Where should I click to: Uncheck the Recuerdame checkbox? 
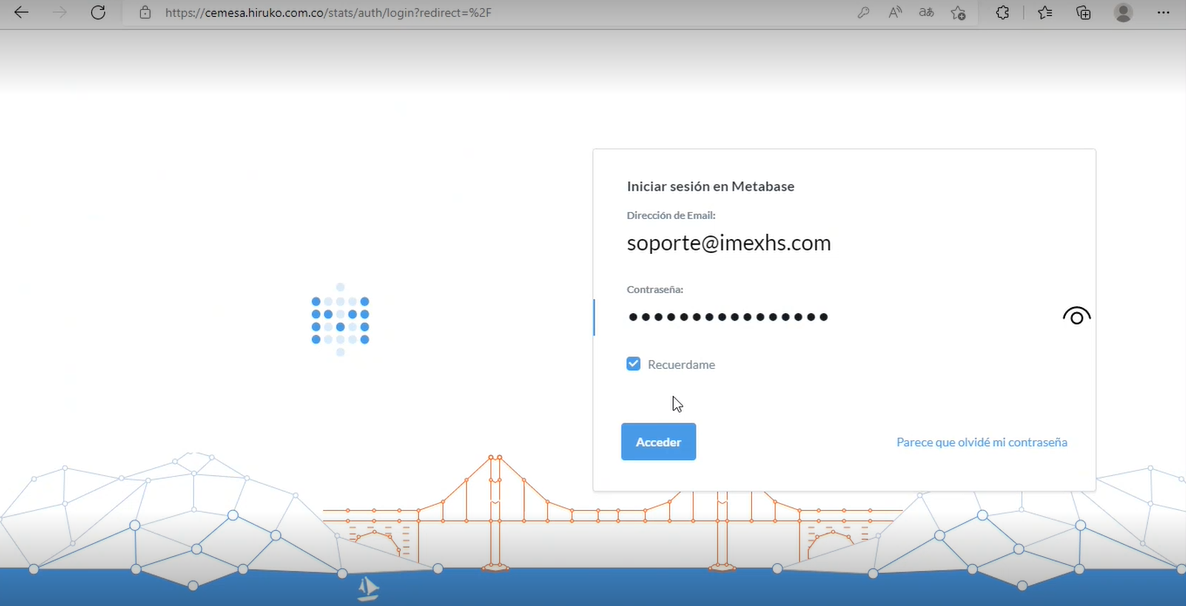pyautogui.click(x=633, y=364)
